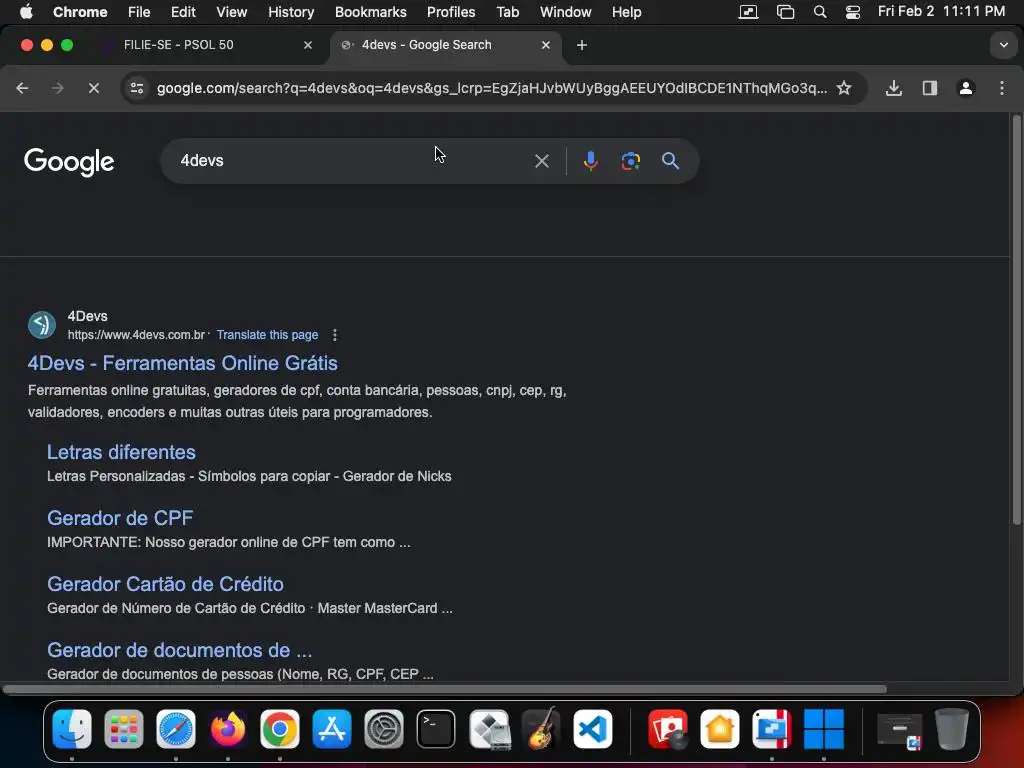The height and width of the screenshot is (768, 1024).
Task: Click the vertical page scrollbar
Action: tap(1016, 320)
